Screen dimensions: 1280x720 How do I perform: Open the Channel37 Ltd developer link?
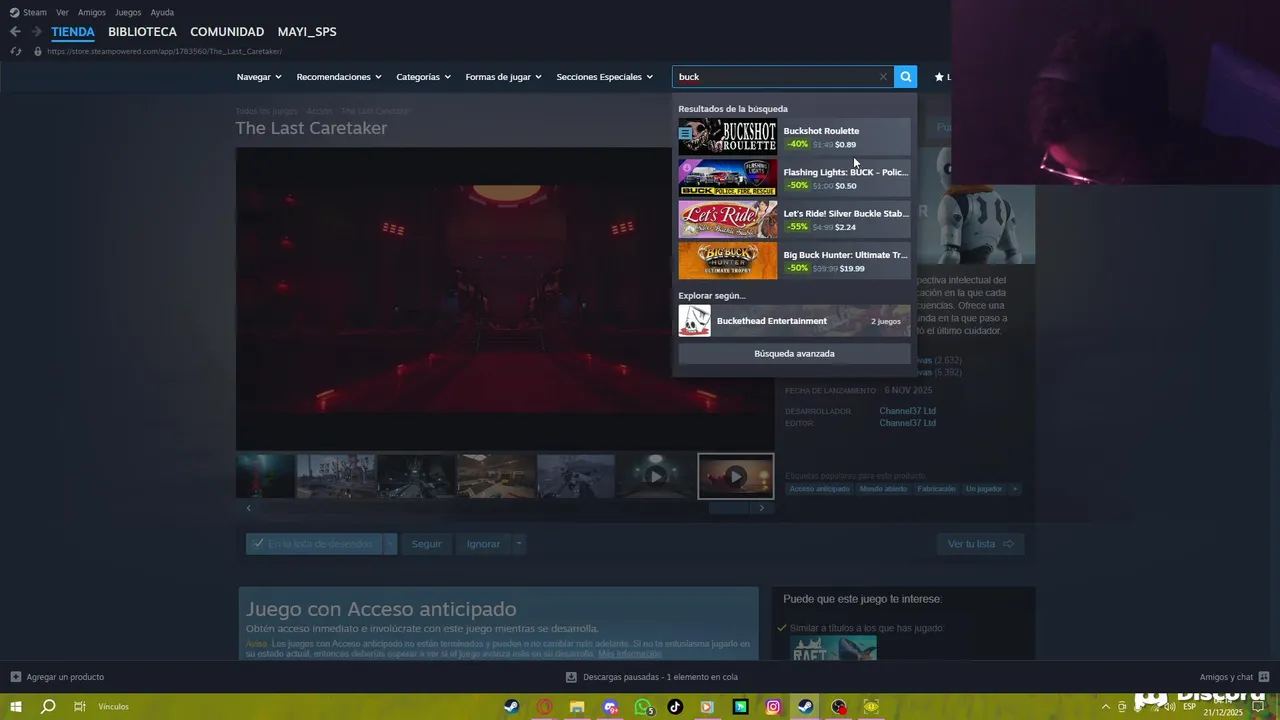[907, 411]
